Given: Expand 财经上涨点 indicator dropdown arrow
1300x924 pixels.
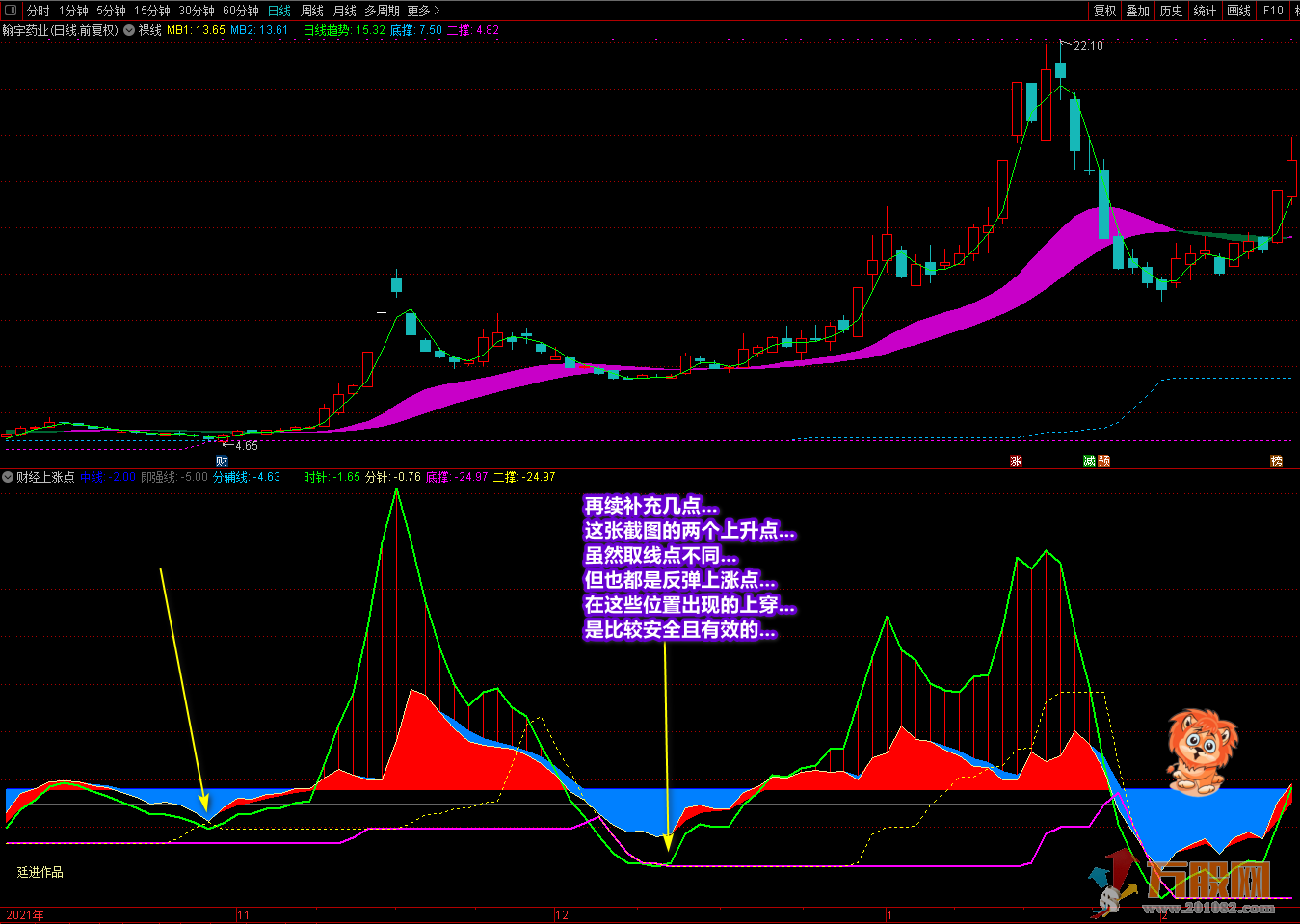Looking at the screenshot, I should coord(8,477).
